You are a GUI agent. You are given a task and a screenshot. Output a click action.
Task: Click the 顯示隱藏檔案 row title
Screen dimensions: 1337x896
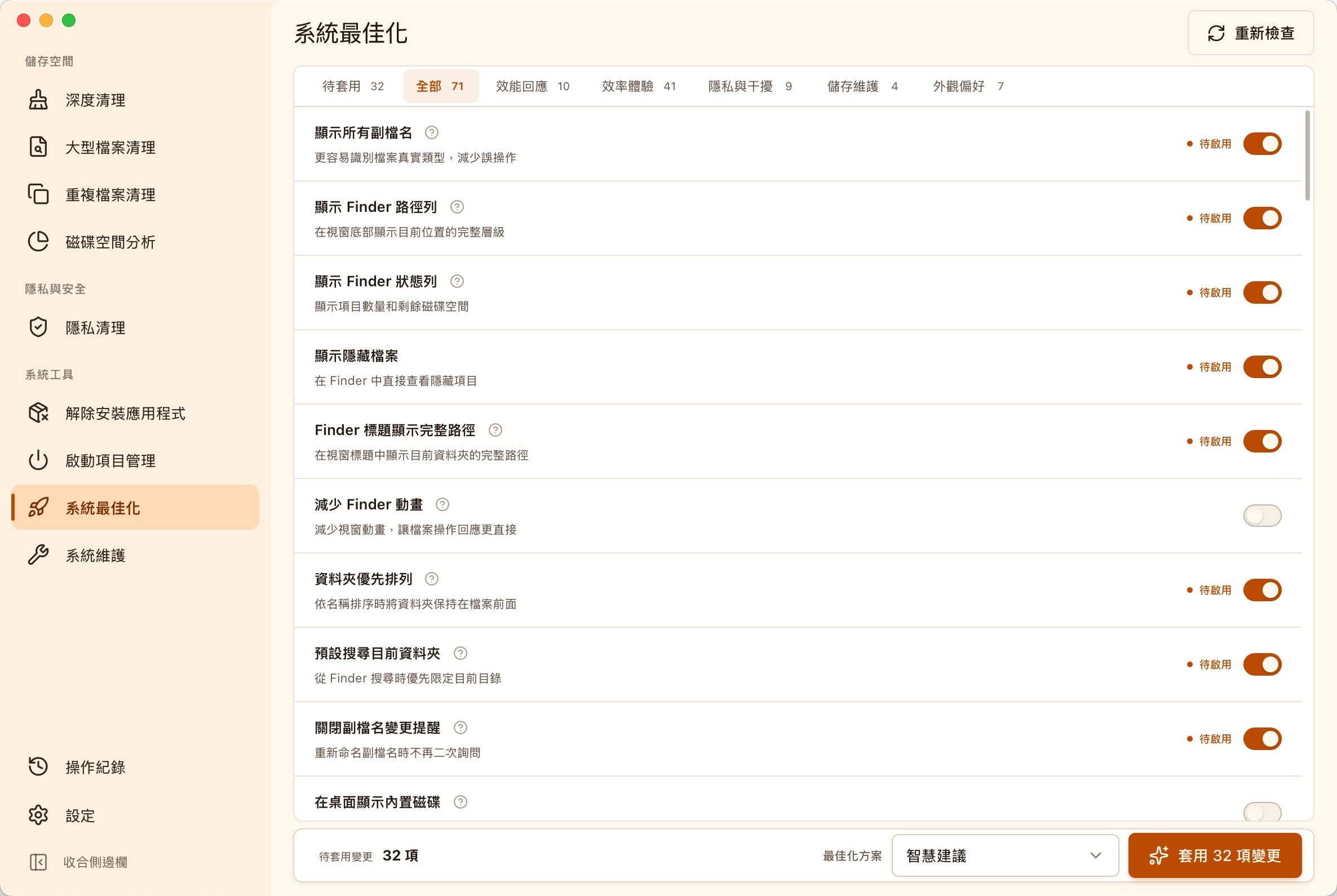pyautogui.click(x=356, y=356)
